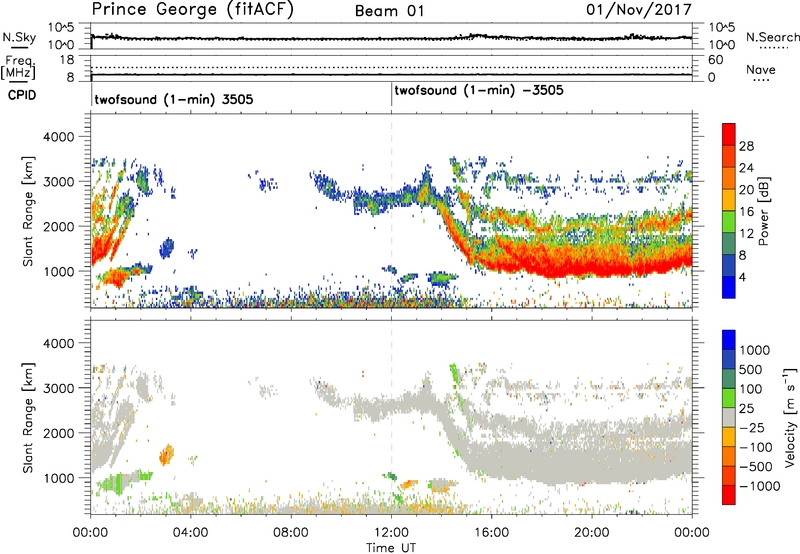This screenshot has height=554, width=800.
Task: Click the '60' tick label on the Nave axis
Action: 715,60
